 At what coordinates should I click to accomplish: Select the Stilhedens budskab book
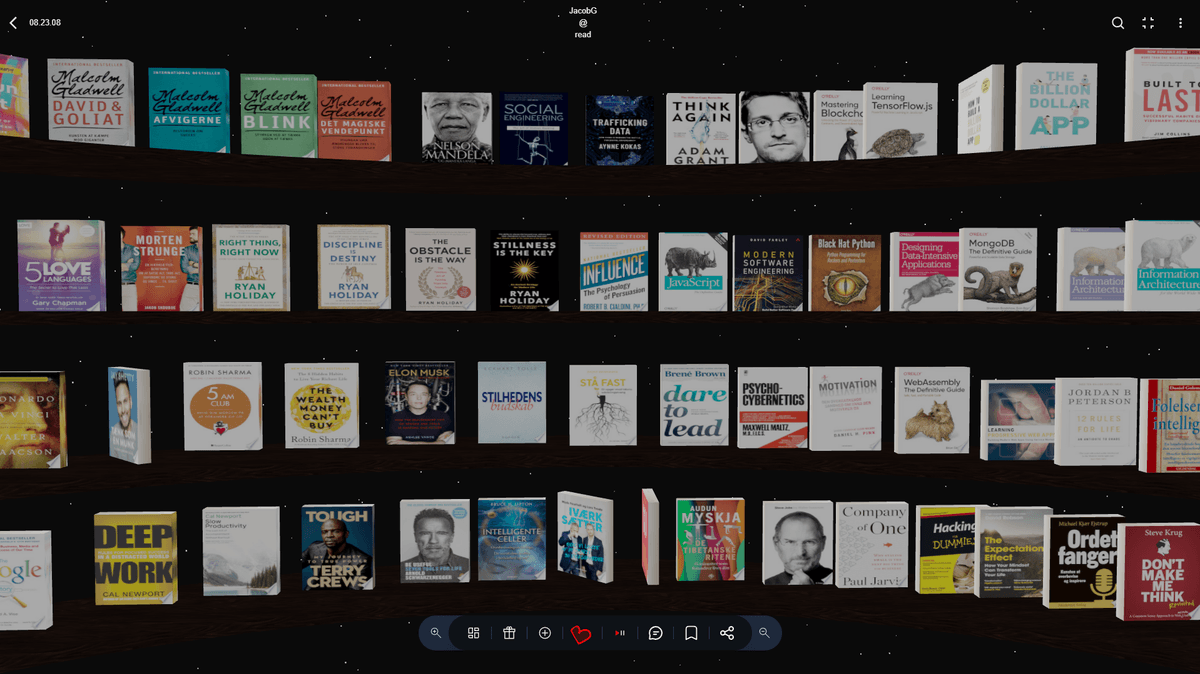[512, 402]
